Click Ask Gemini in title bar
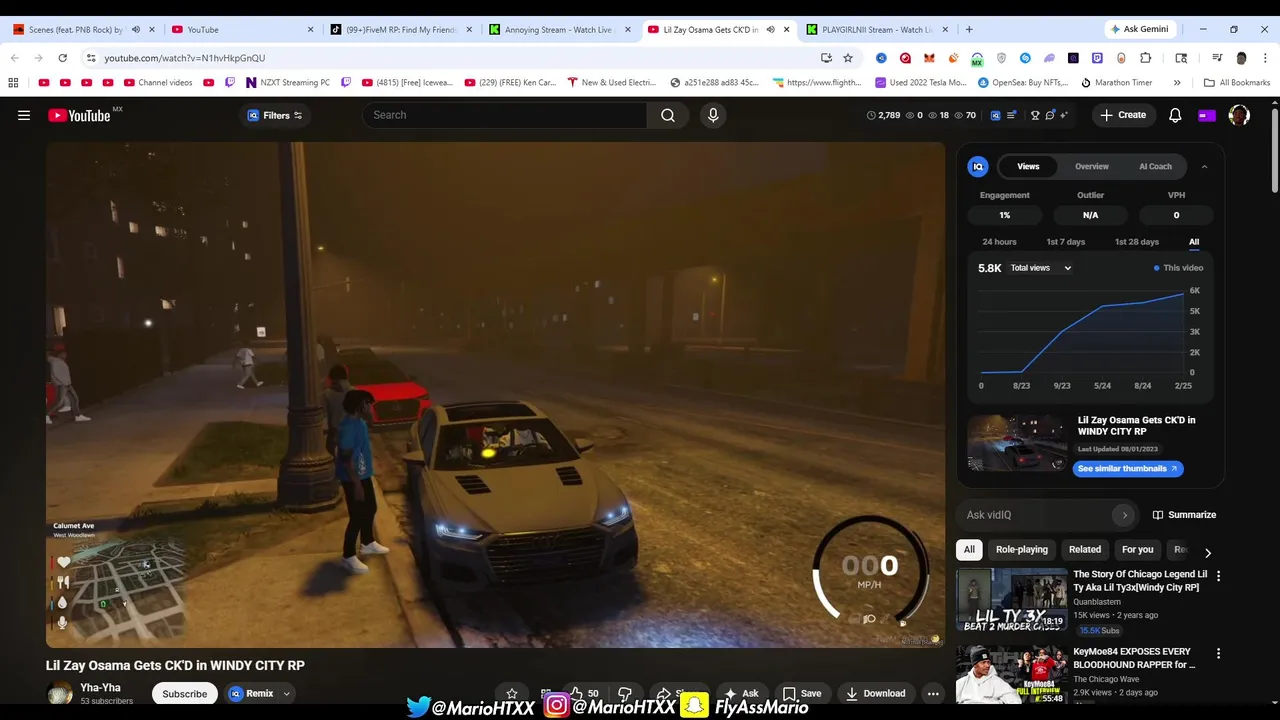Image resolution: width=1280 pixels, height=720 pixels. pyautogui.click(x=1139, y=29)
